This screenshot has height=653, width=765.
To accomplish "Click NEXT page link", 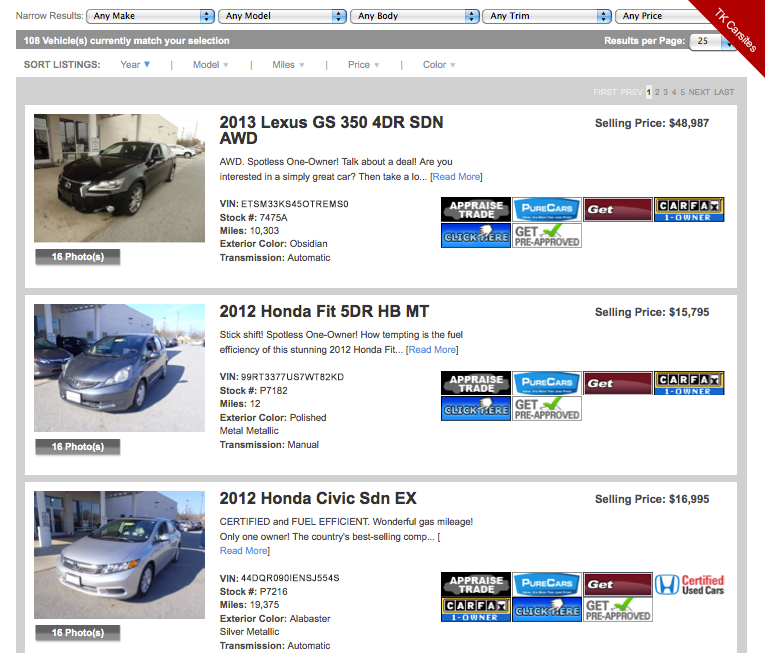I will coord(699,92).
